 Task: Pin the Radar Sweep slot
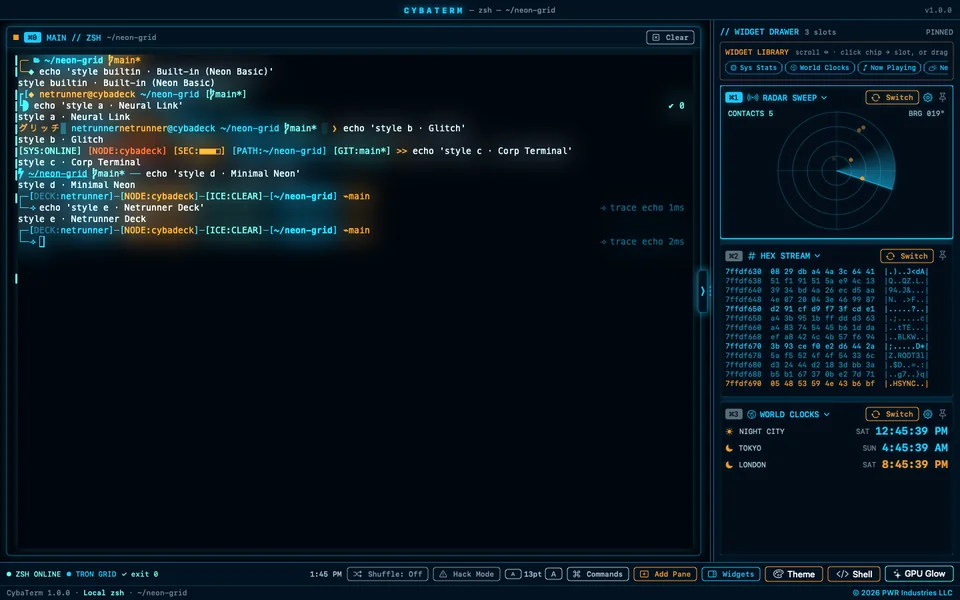tap(942, 97)
